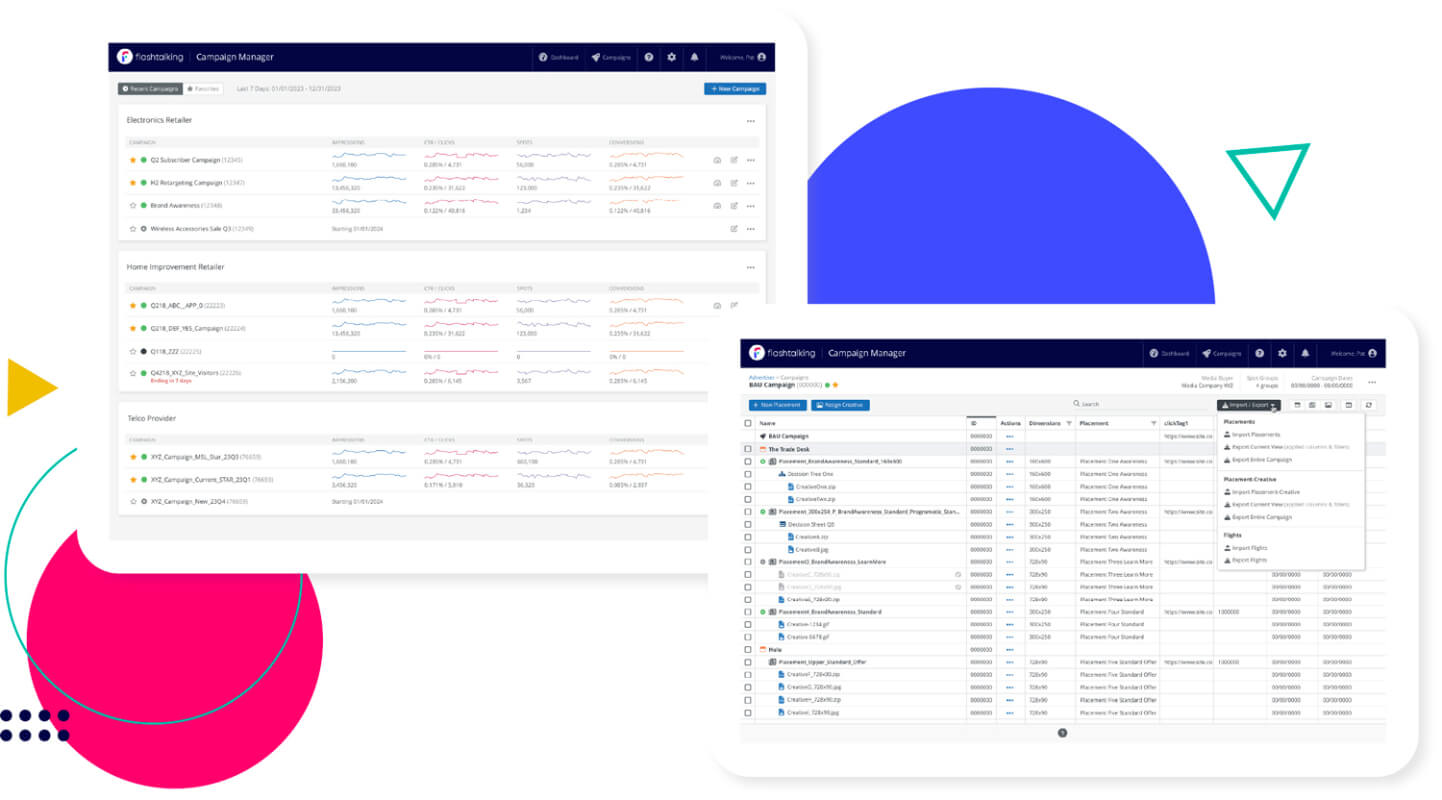Click the refresh icon in placements toolbar
1442x800 pixels.
tap(1369, 405)
